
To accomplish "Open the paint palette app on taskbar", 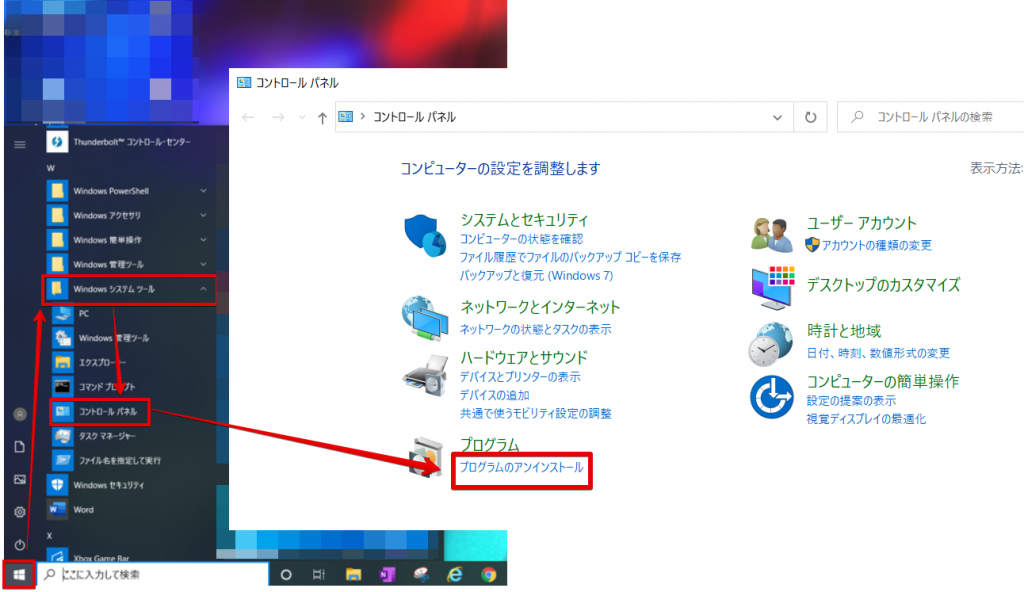I will click(421, 575).
